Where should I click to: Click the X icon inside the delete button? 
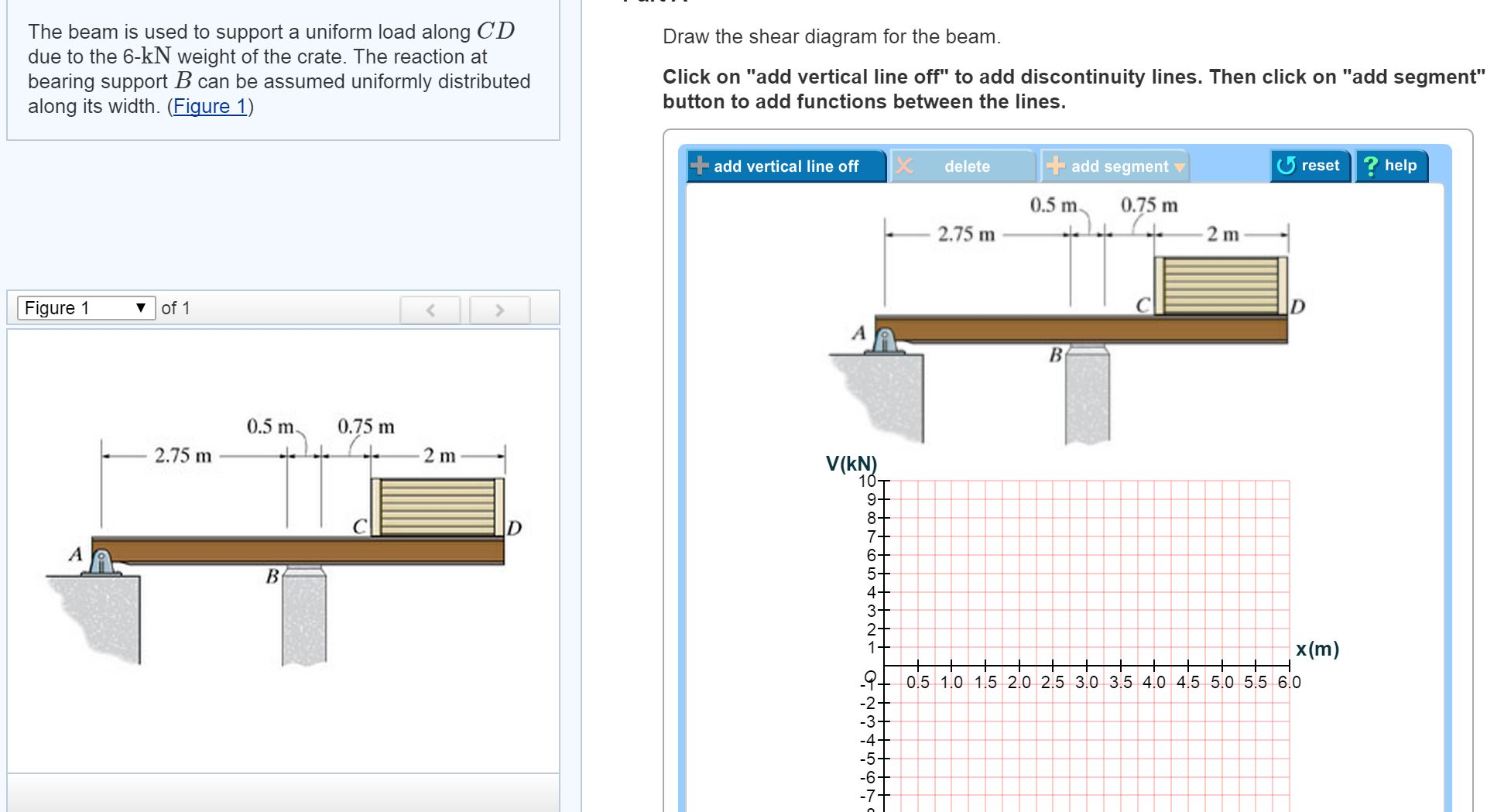click(903, 166)
